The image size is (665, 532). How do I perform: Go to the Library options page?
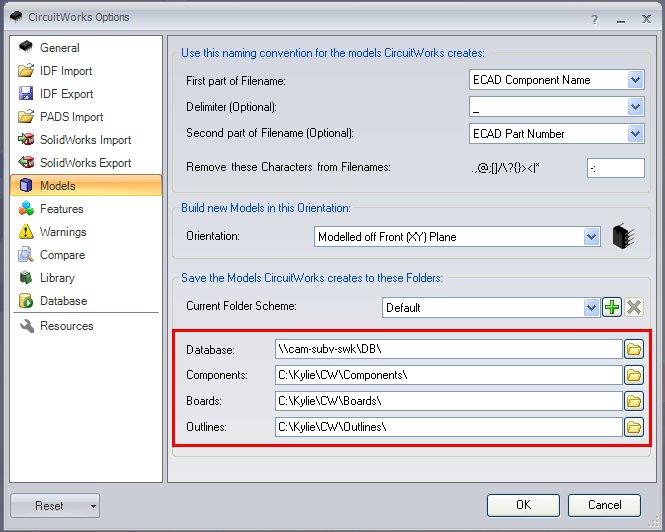click(86, 277)
